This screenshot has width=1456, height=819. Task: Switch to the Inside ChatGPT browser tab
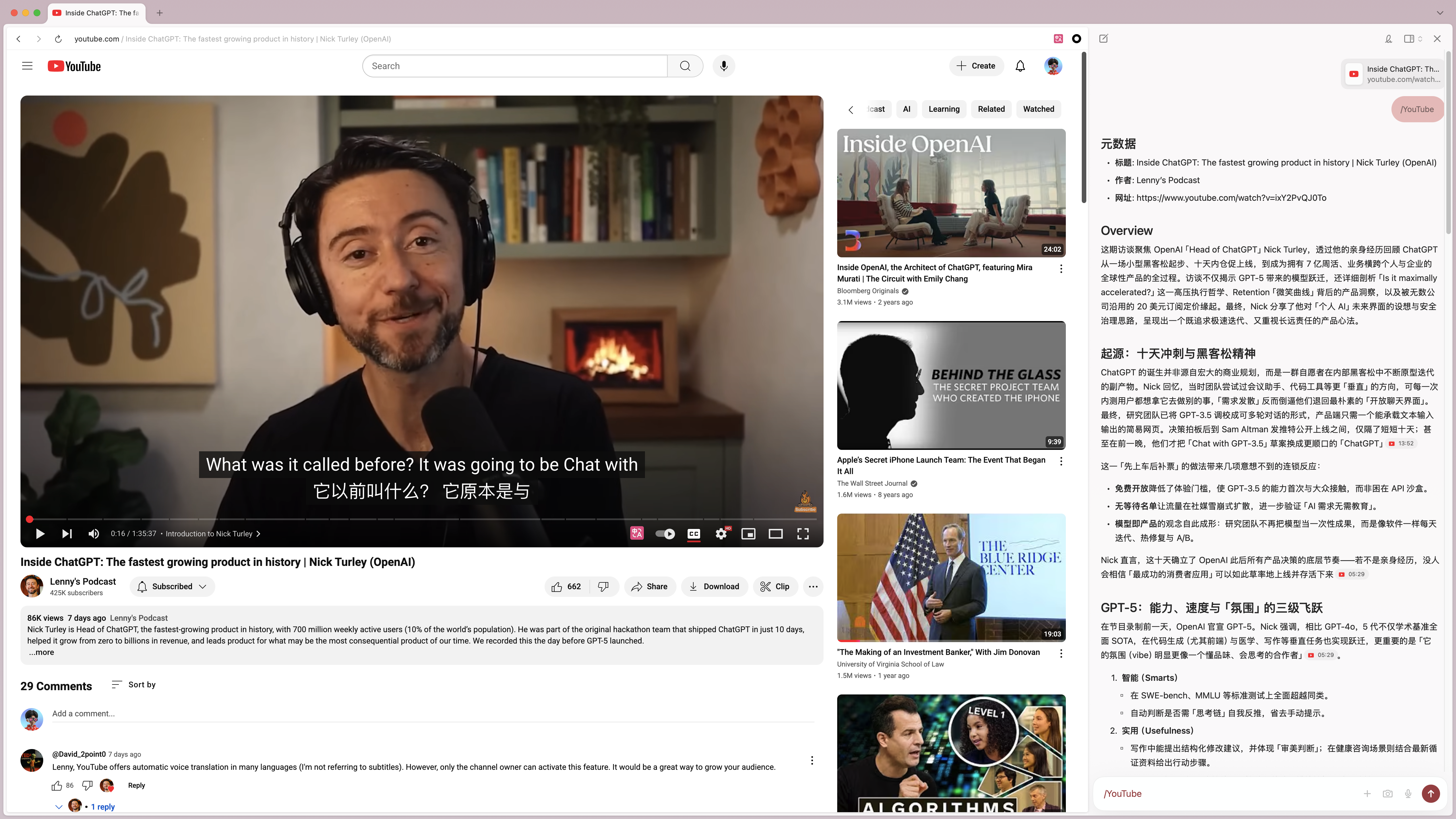point(97,13)
